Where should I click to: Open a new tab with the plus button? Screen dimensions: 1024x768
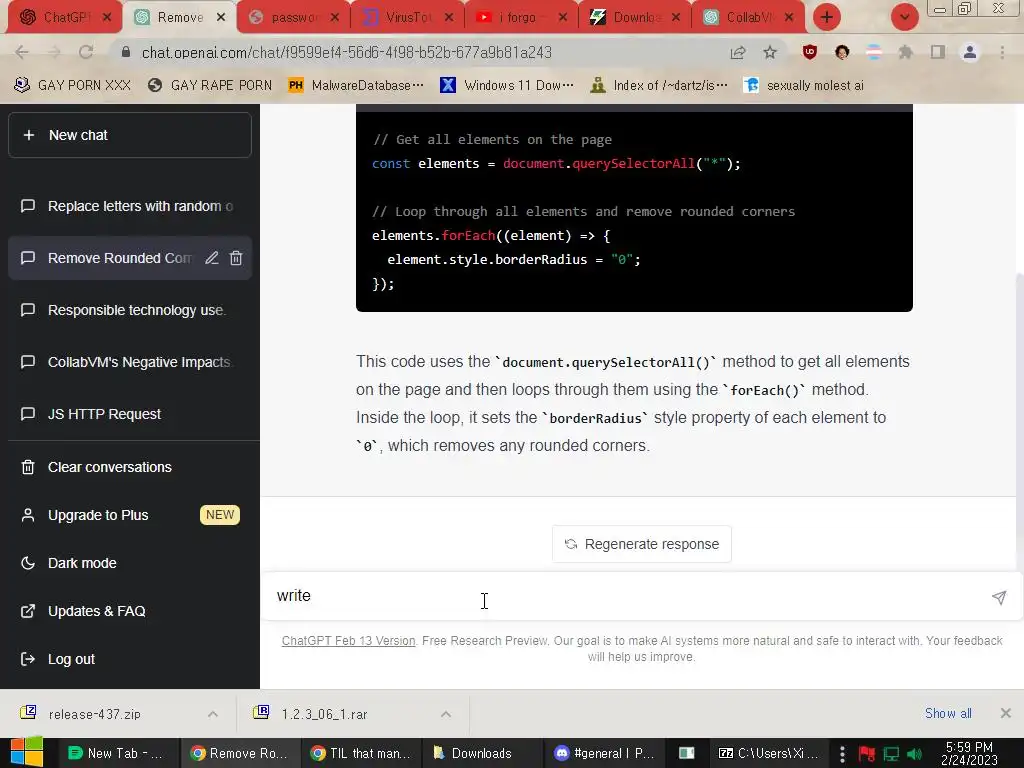tap(827, 18)
